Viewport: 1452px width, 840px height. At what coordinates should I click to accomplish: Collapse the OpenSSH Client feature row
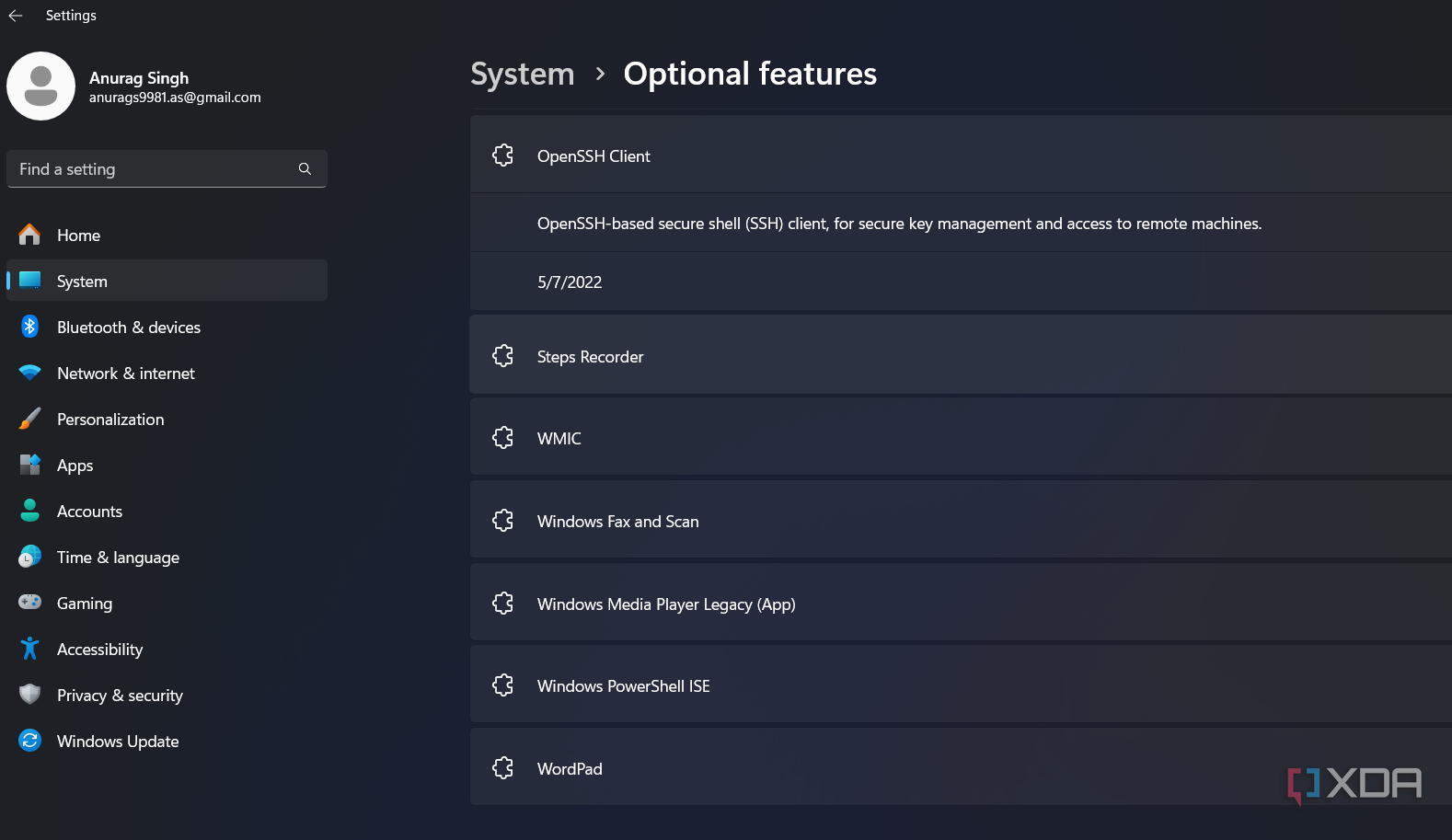tap(961, 155)
